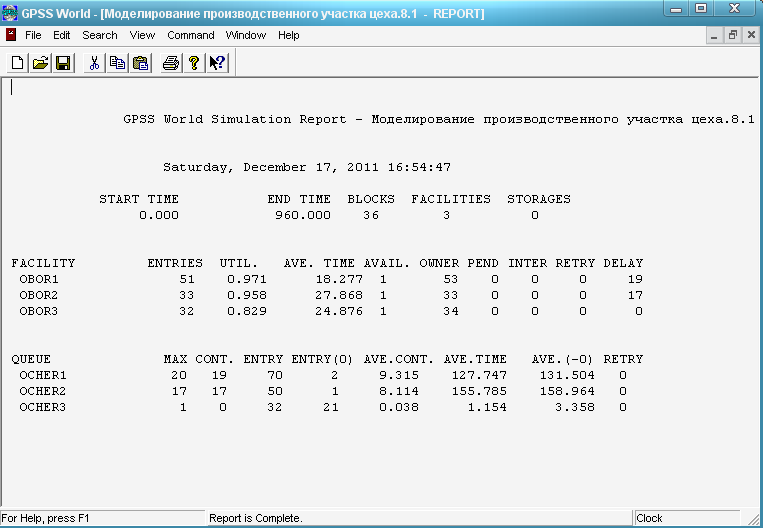
Task: Click the Copy toolbar icon
Action: [117, 63]
